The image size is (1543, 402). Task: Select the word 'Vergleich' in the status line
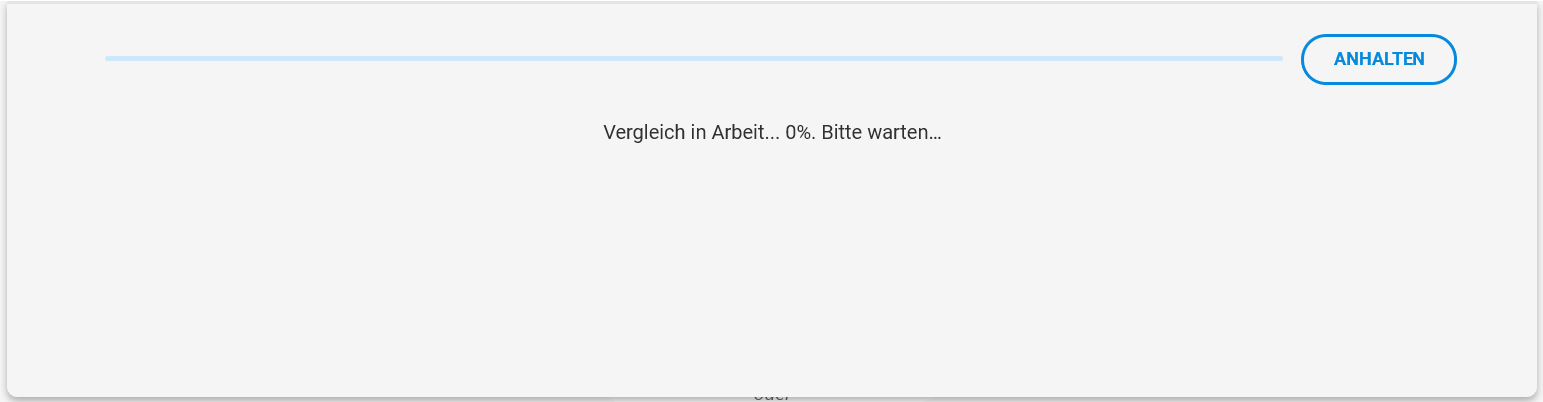click(642, 132)
